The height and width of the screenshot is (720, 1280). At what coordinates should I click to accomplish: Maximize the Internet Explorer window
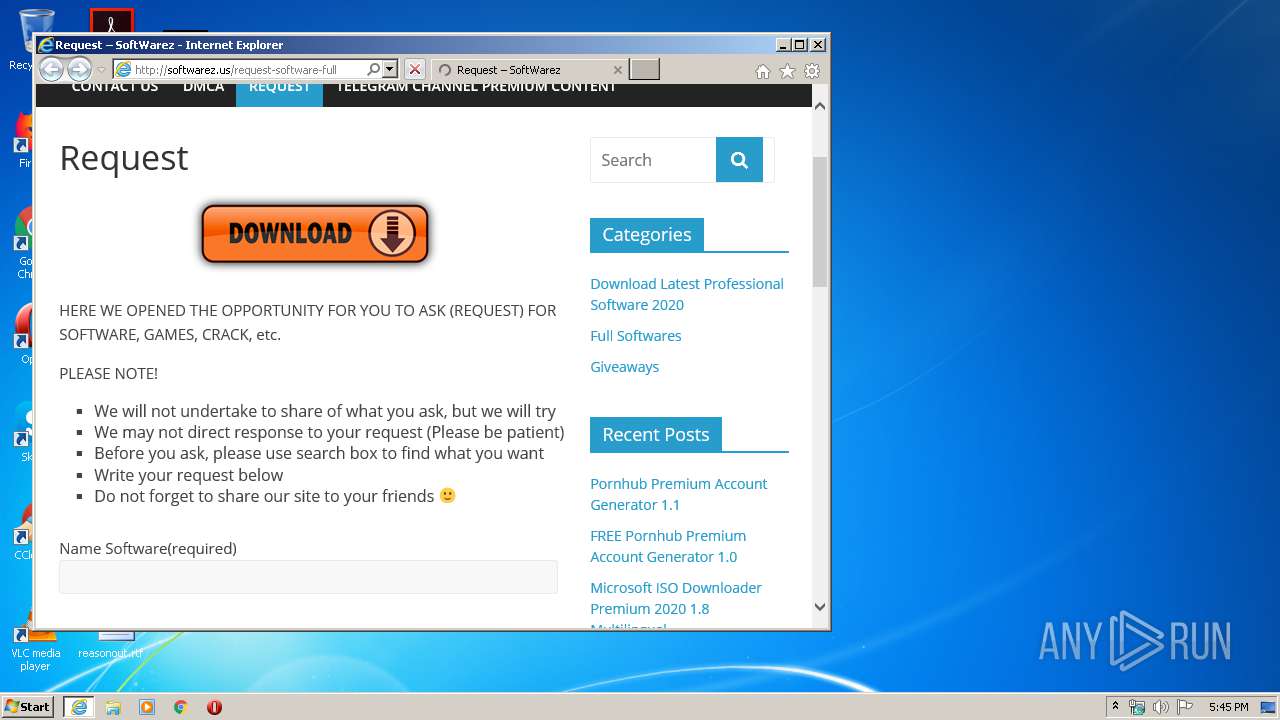coord(799,45)
